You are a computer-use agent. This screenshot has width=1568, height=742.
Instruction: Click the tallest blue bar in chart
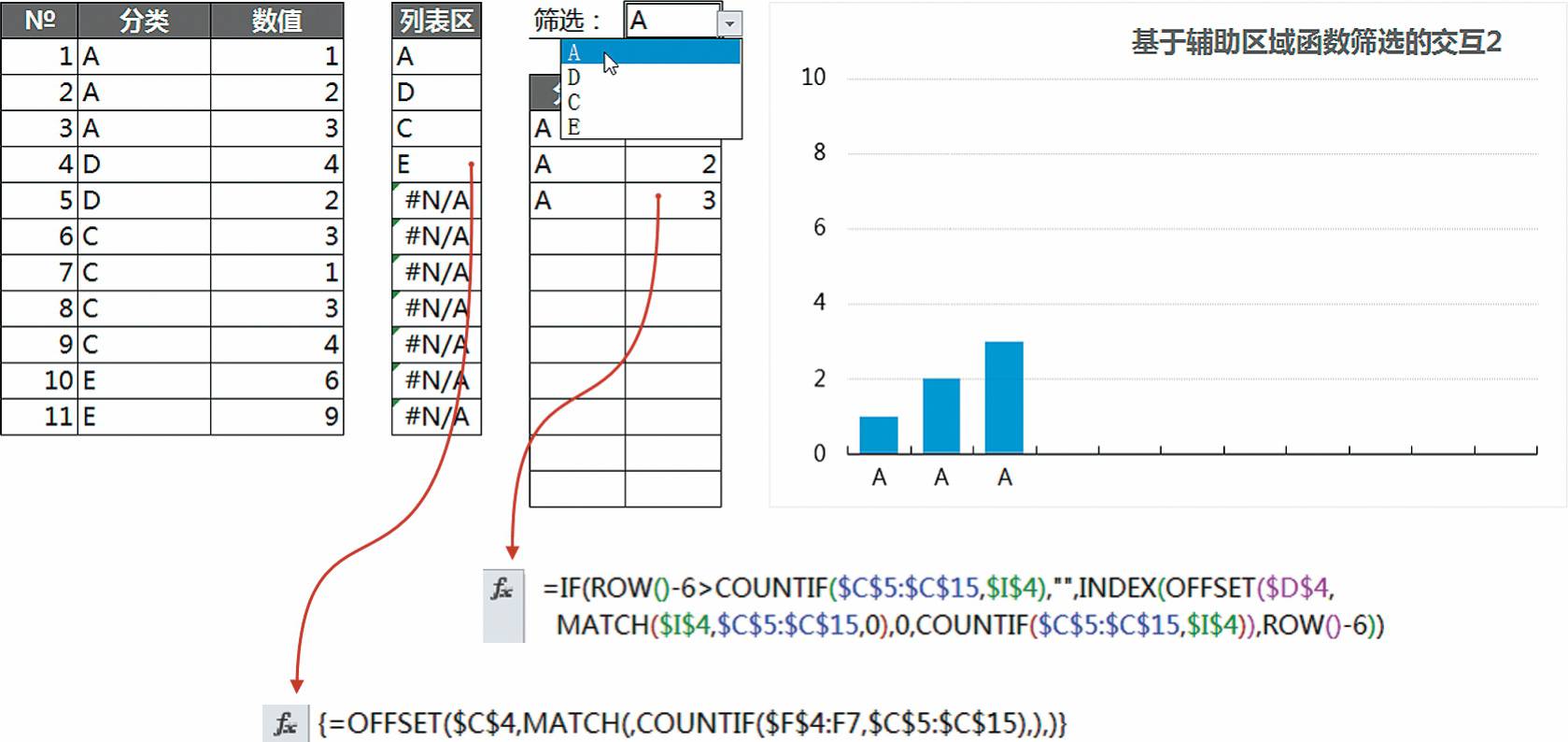(1004, 397)
